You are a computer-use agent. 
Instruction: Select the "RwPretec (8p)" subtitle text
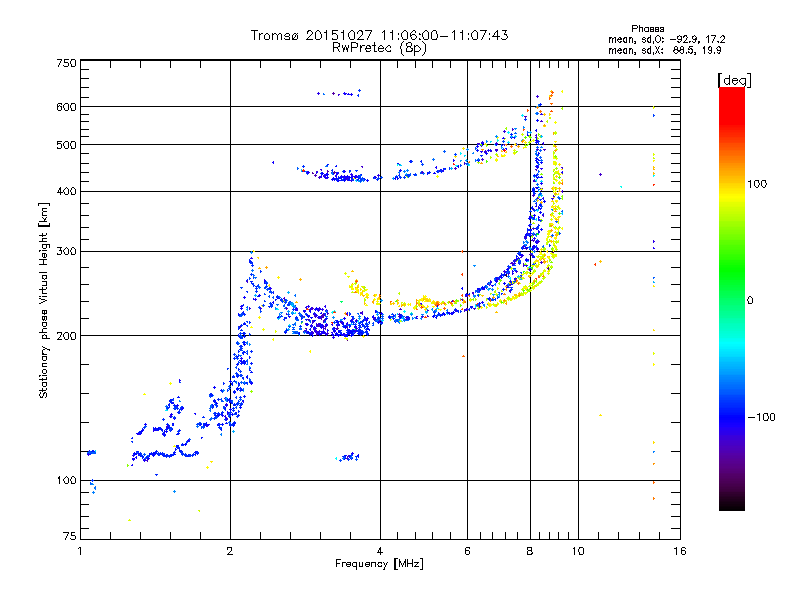click(x=379, y=48)
